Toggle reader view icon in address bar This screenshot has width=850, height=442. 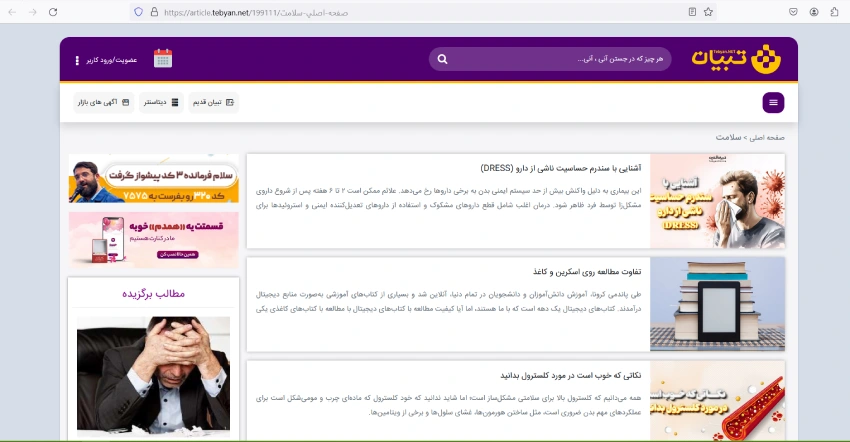pyautogui.click(x=692, y=12)
